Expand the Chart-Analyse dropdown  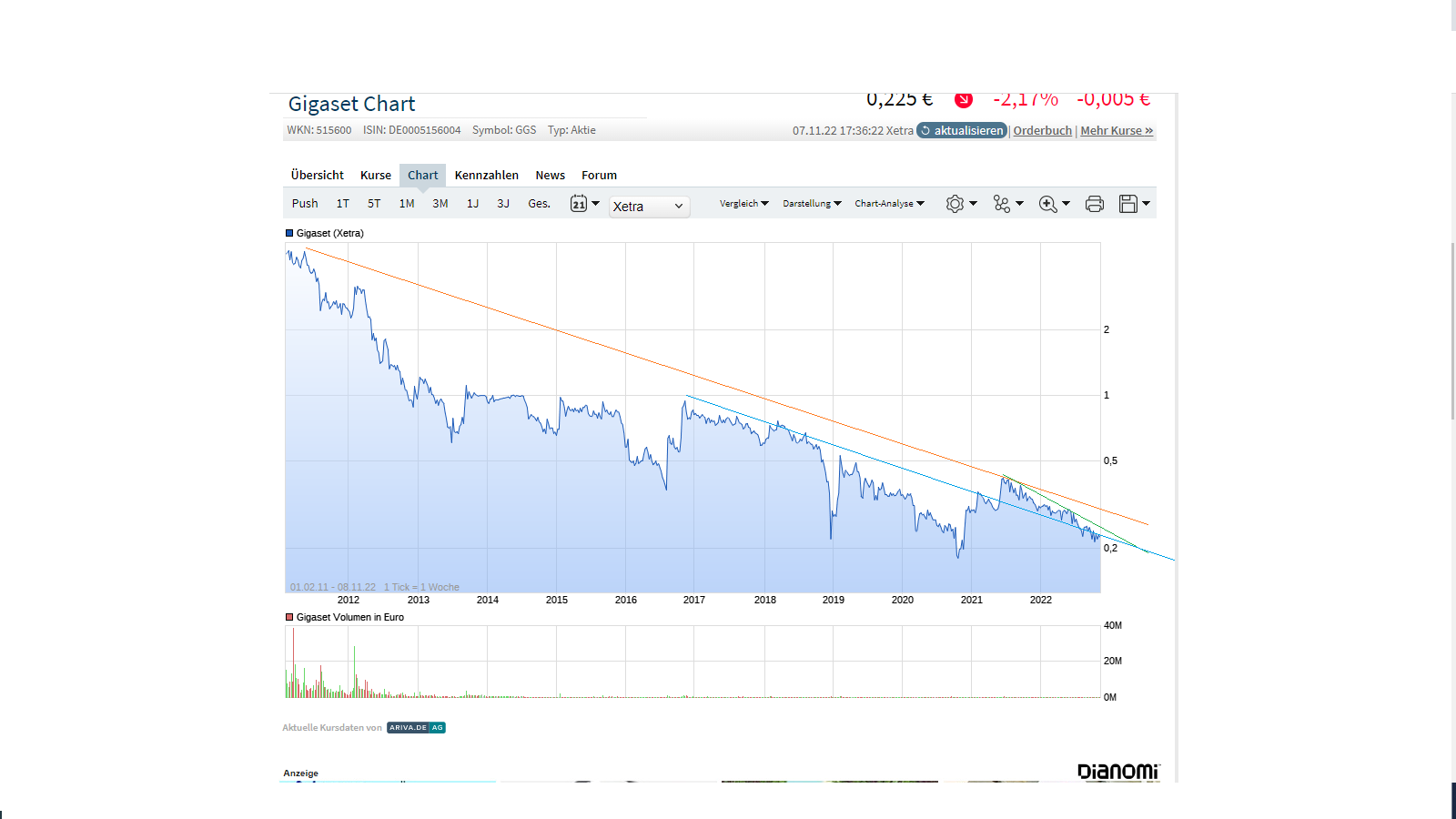889,204
